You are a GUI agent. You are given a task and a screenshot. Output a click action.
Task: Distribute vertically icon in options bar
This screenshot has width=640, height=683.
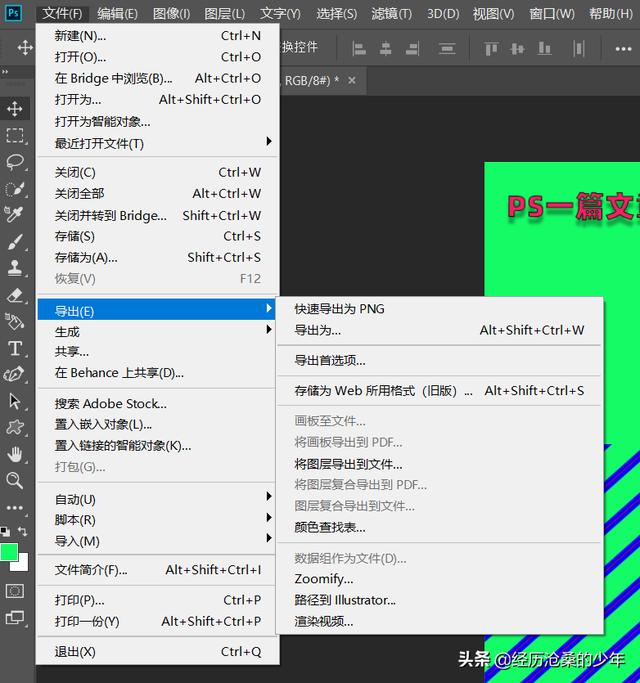(447, 48)
